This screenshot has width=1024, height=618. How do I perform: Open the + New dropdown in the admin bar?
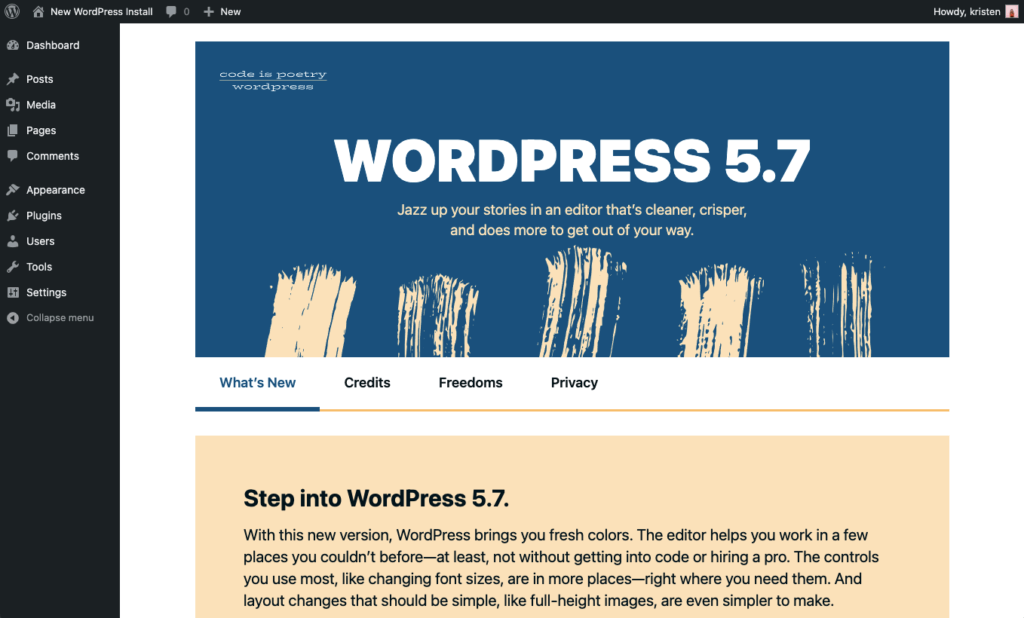coord(222,11)
